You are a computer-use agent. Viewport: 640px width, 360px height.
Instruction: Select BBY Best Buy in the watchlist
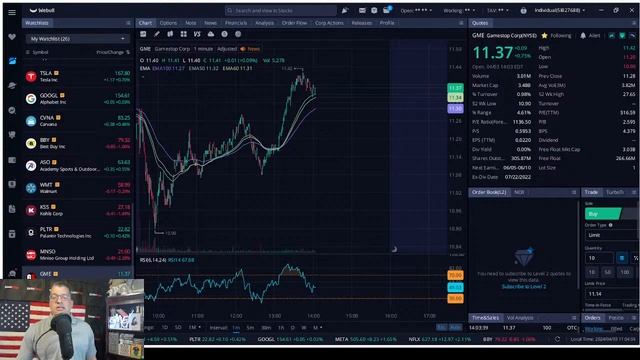(x=78, y=143)
